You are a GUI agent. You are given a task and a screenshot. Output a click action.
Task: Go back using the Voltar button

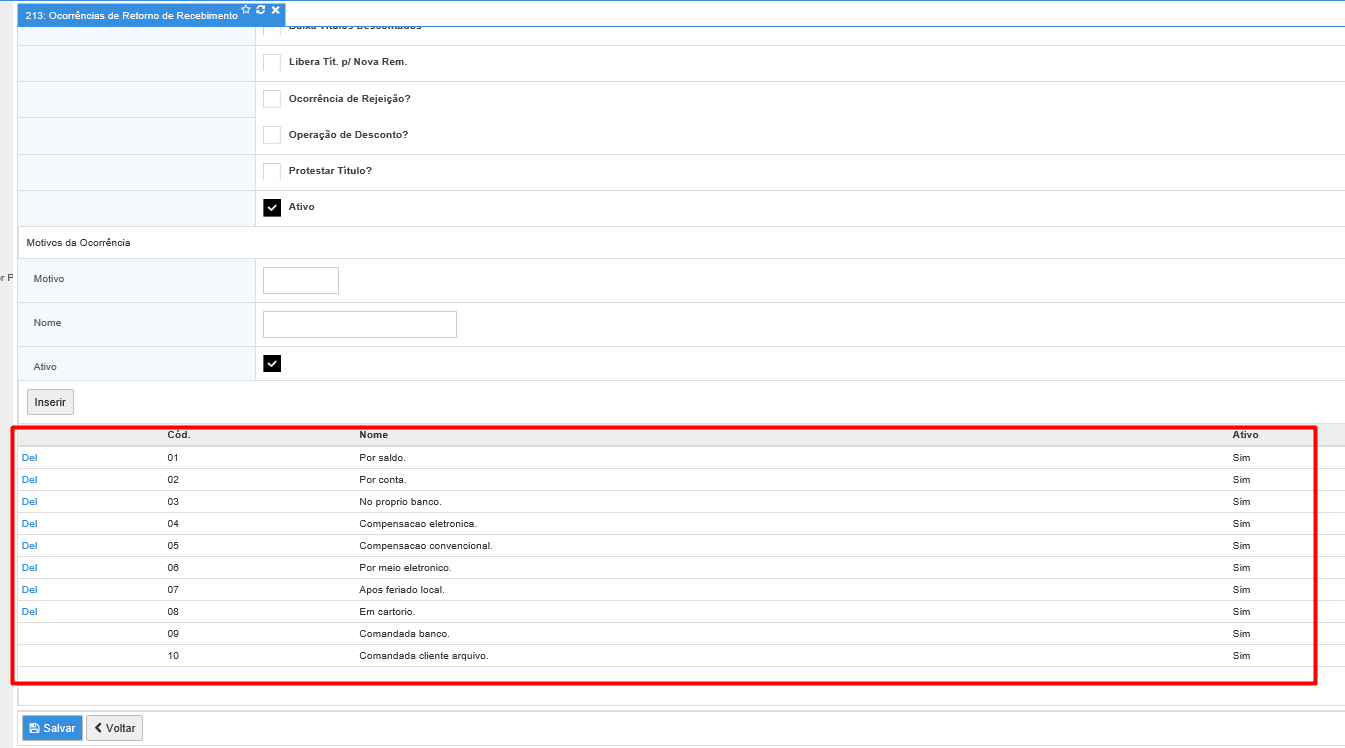[x=114, y=728]
